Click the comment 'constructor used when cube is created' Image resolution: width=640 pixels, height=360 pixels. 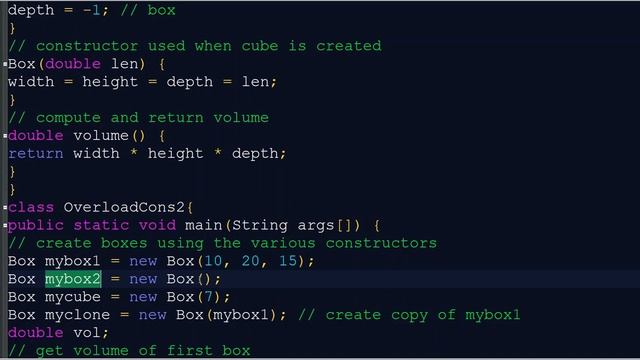(195, 46)
